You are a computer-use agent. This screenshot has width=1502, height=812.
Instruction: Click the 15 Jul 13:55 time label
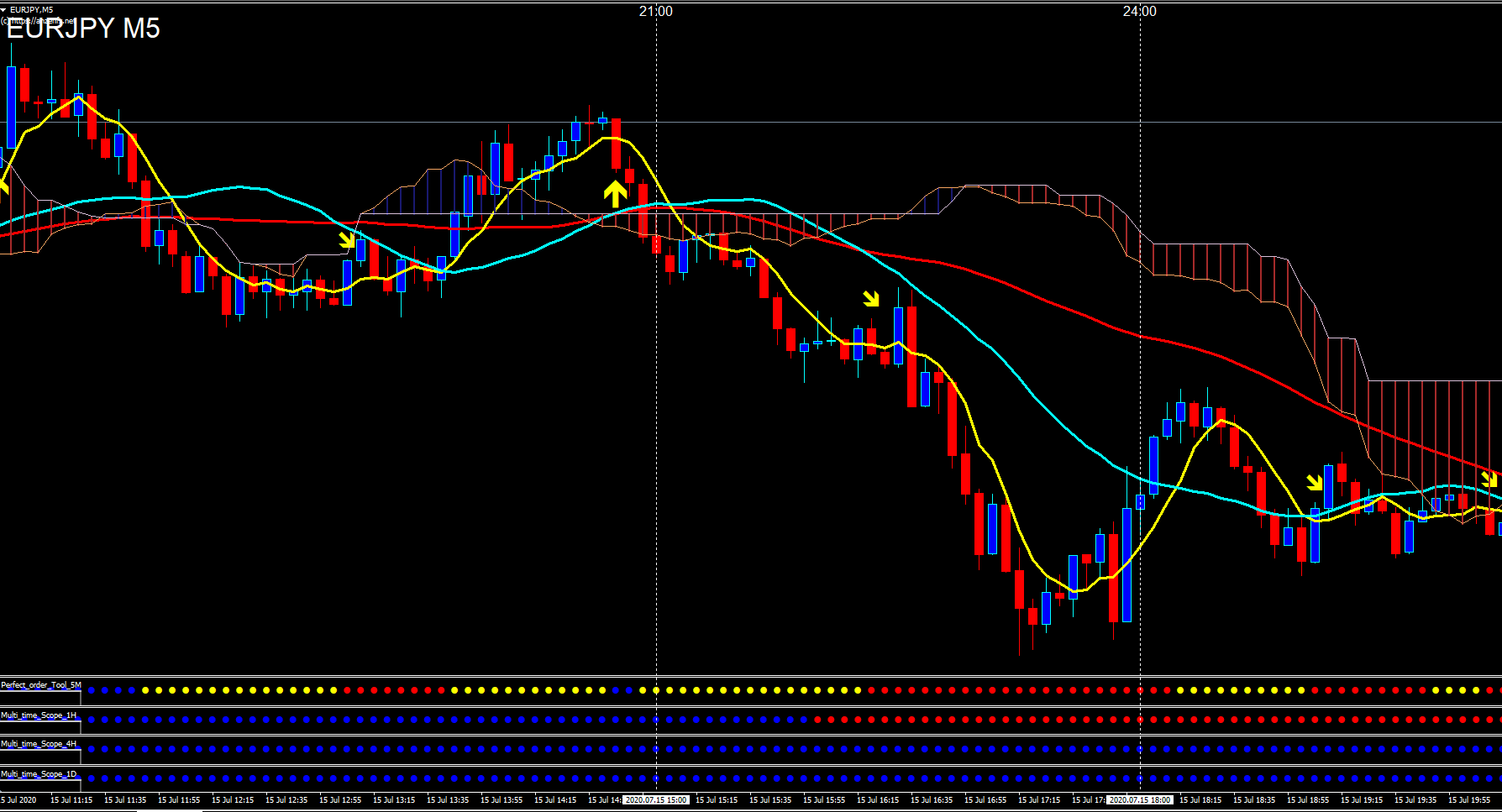[502, 800]
